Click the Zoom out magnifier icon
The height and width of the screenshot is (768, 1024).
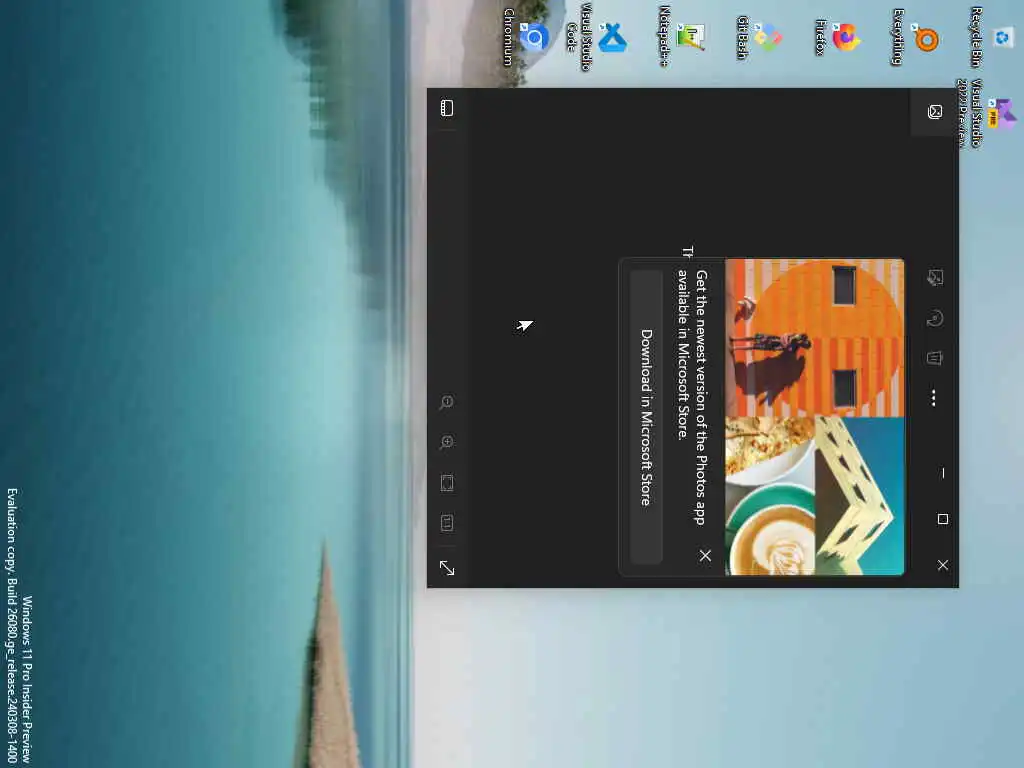tap(447, 402)
